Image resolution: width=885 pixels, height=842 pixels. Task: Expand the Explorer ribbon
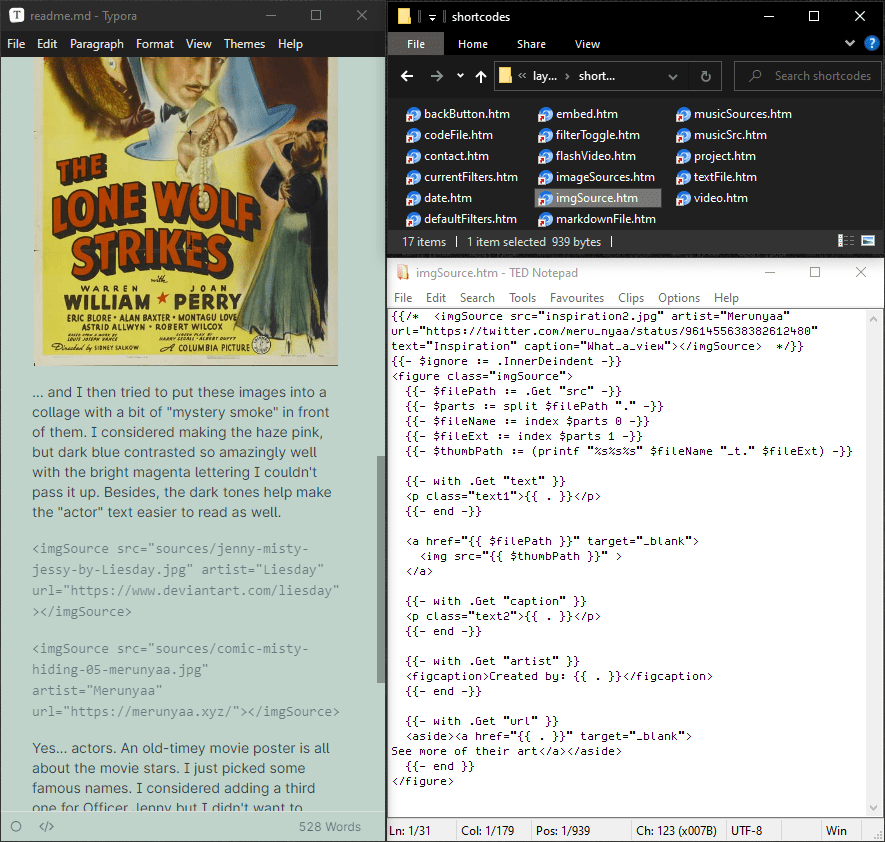(x=848, y=43)
